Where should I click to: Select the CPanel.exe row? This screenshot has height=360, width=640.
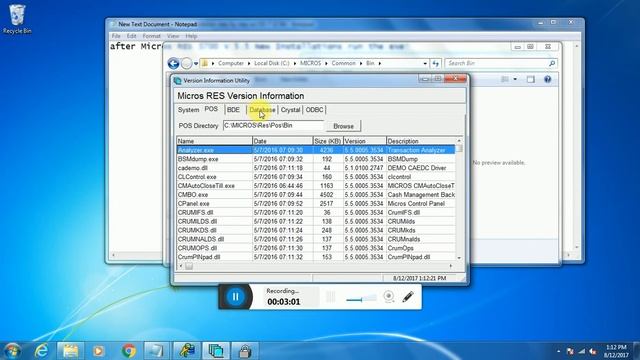[x=316, y=204]
